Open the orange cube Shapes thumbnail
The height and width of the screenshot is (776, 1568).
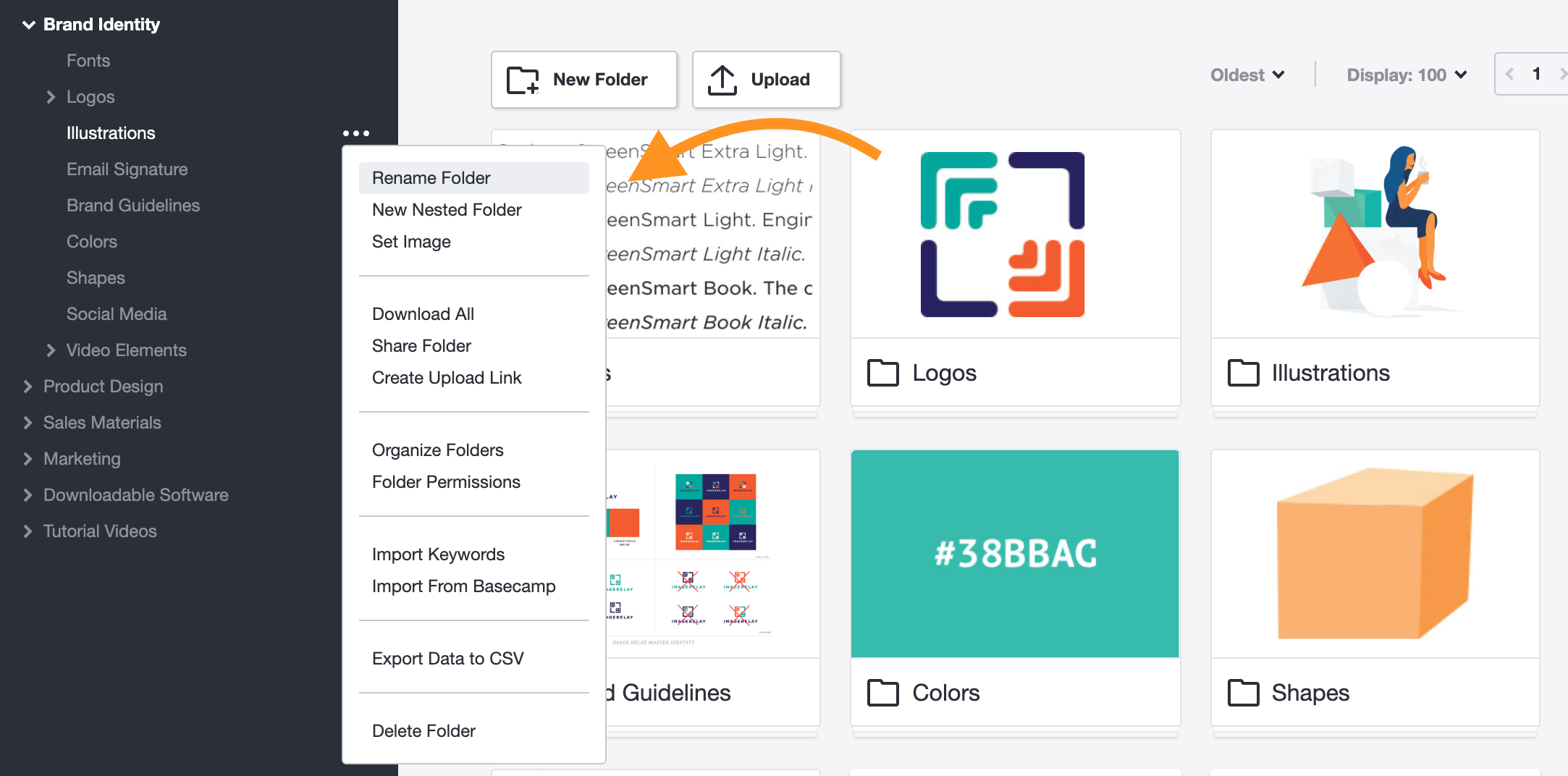[1375, 554]
